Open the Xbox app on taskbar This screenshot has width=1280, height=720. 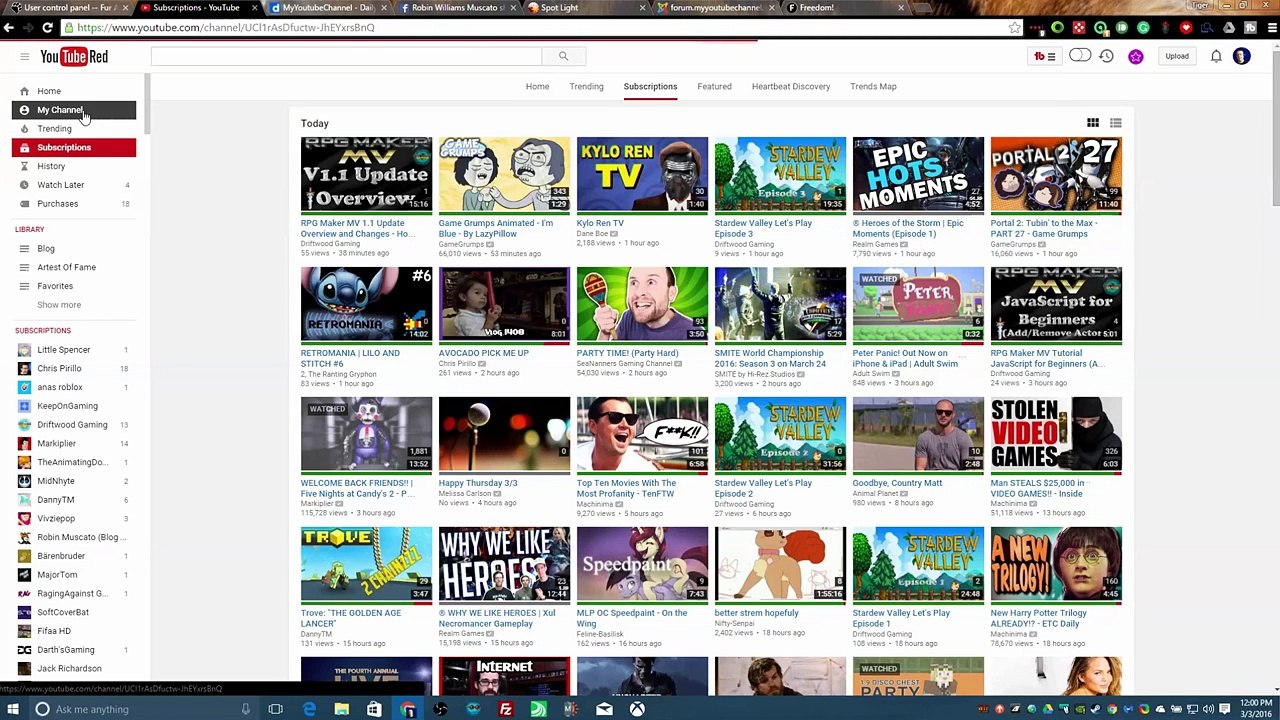637,709
